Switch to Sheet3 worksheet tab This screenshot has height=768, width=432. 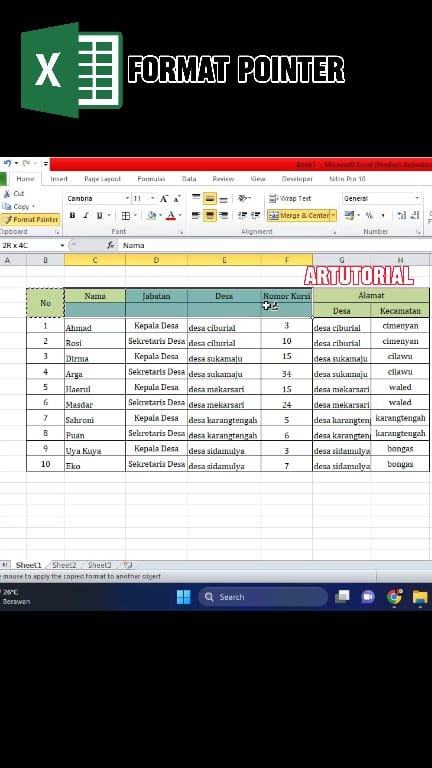click(99, 565)
